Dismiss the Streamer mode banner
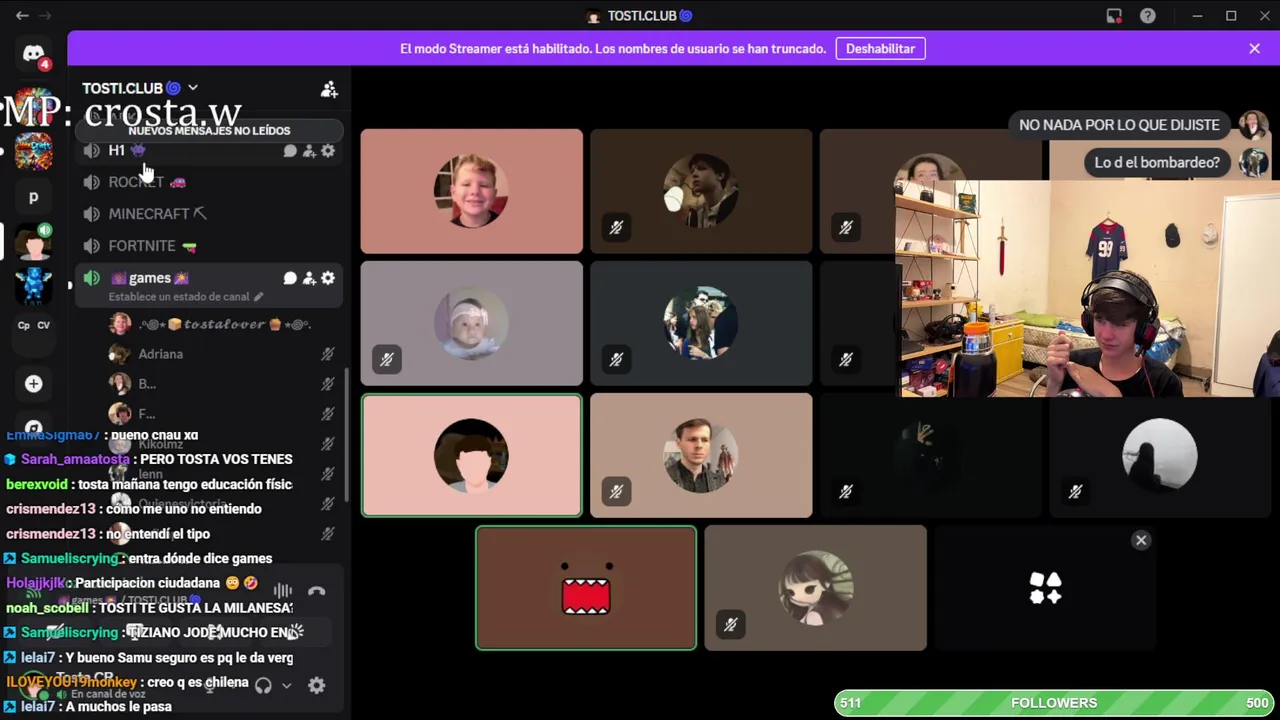 pyautogui.click(x=1254, y=48)
